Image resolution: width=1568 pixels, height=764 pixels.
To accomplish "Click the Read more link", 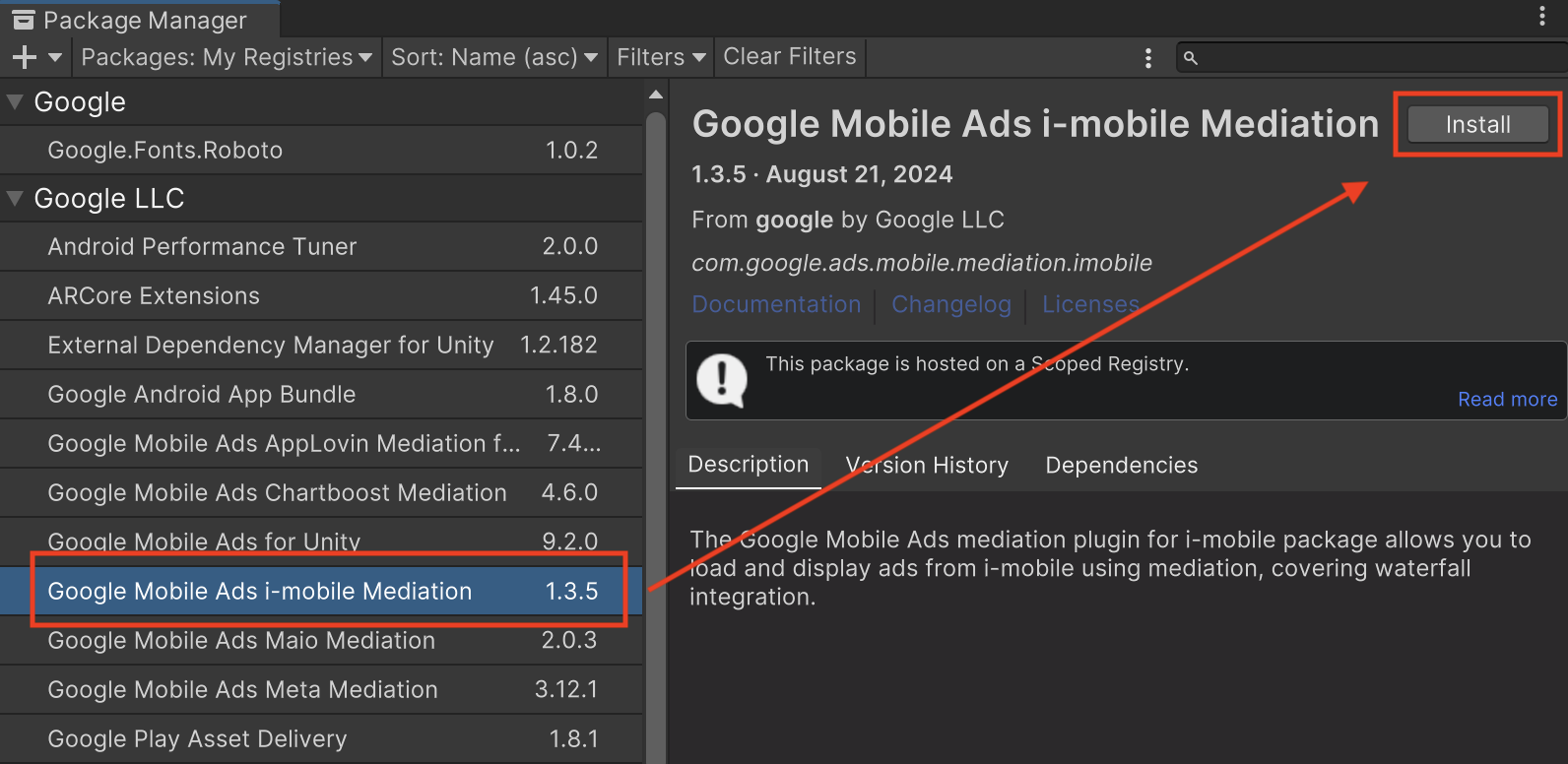I will (1507, 400).
